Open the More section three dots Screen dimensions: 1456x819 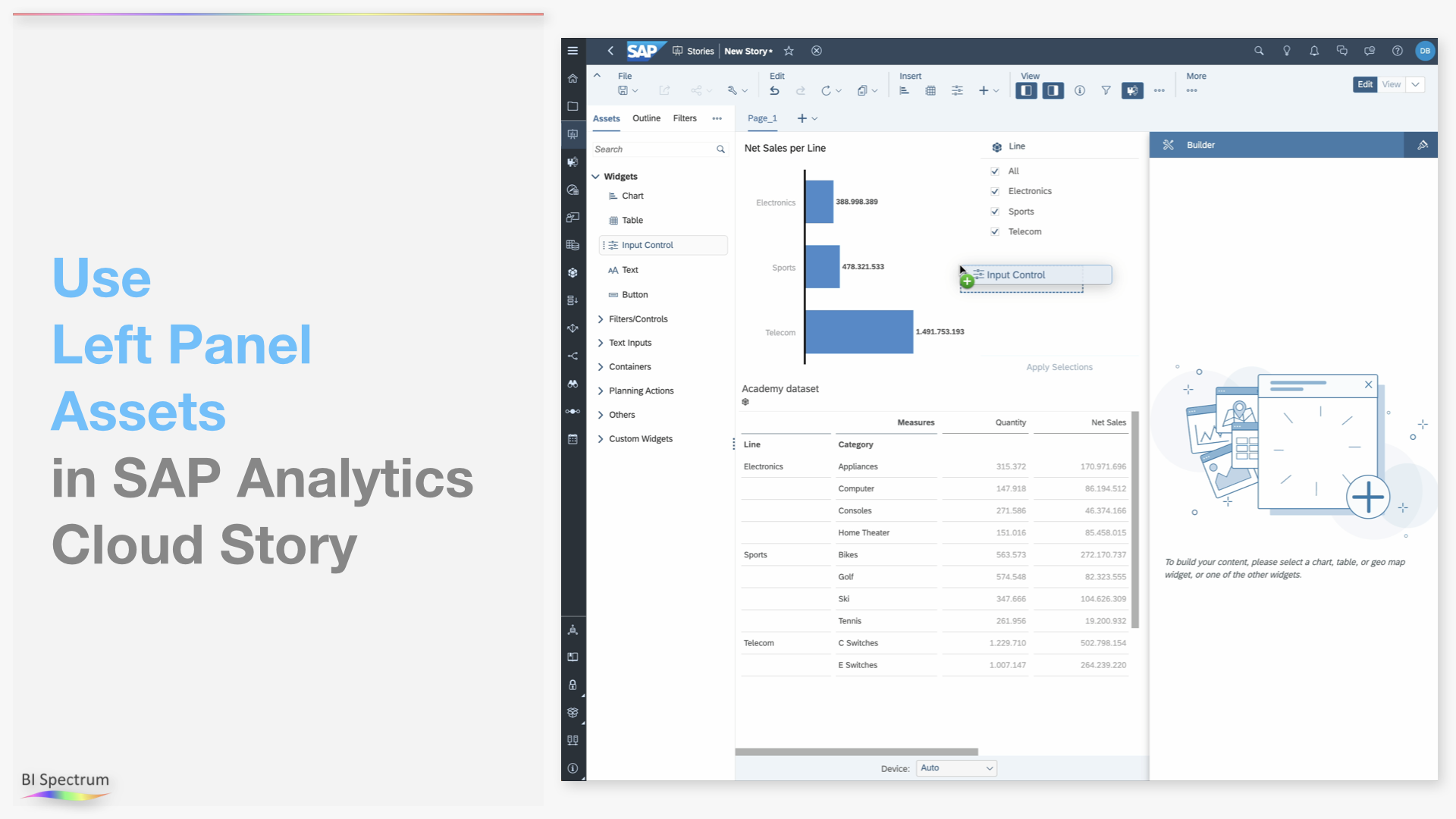(1192, 91)
